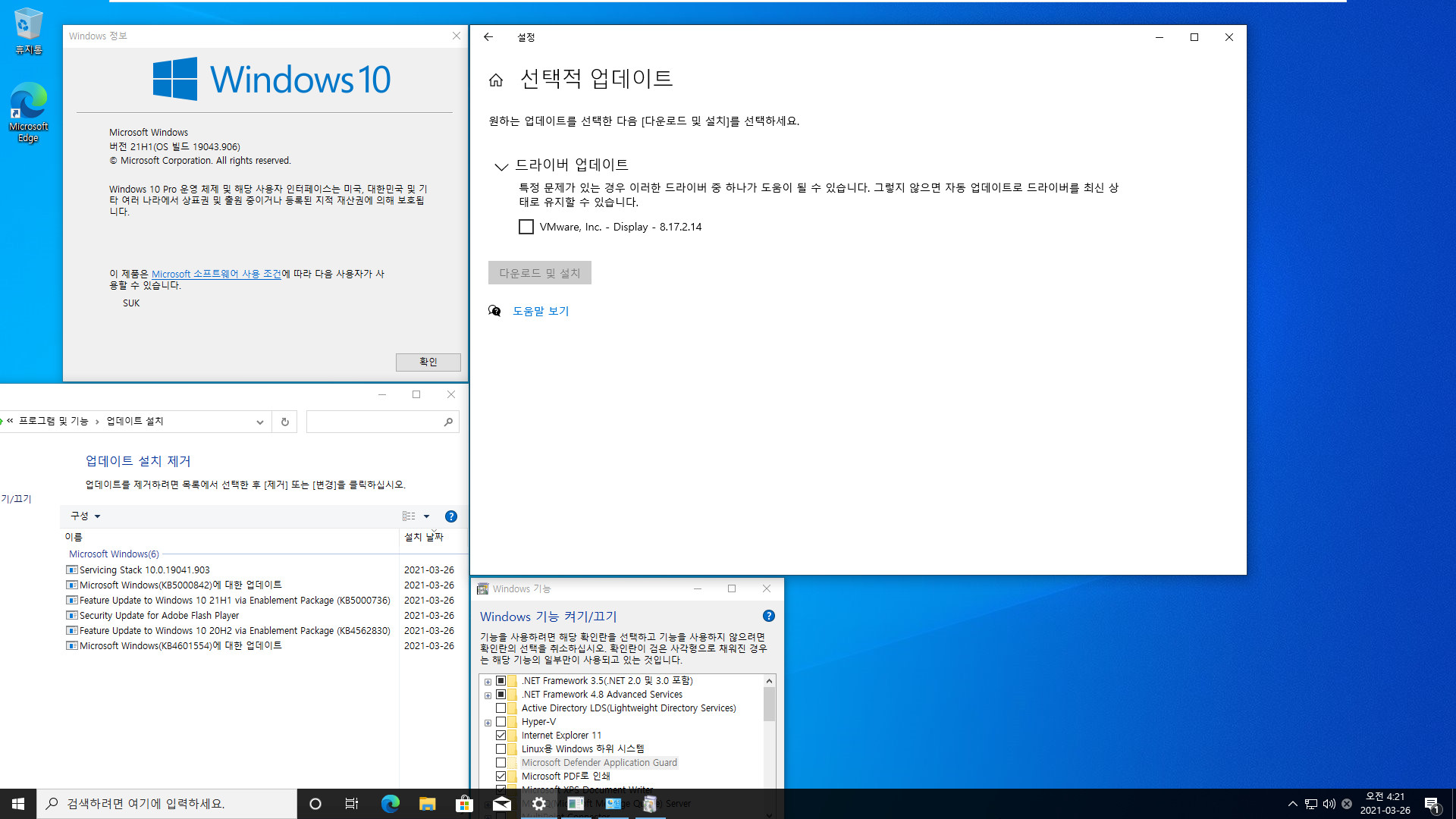The width and height of the screenshot is (1456, 819).
Task: Open the Action Center notification icon
Action: pos(1432,804)
